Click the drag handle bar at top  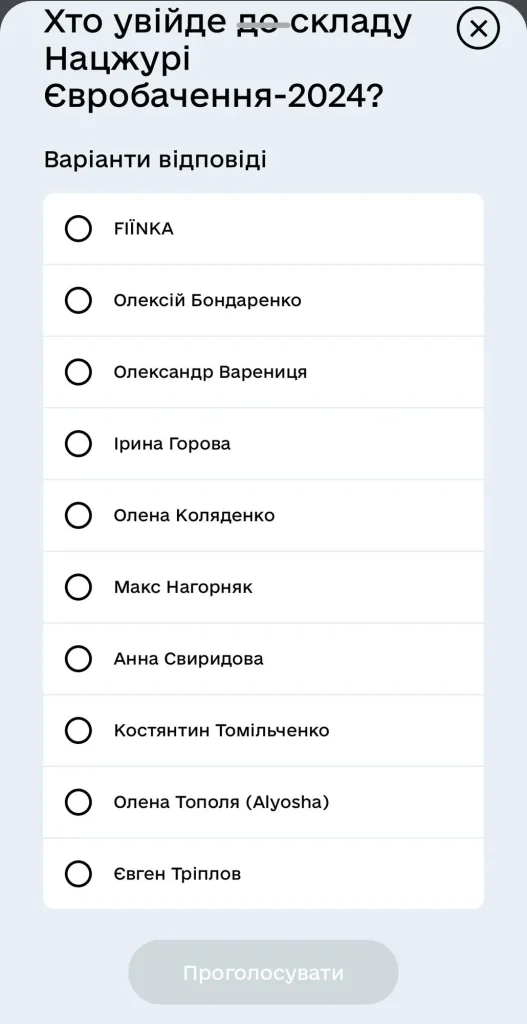(264, 25)
